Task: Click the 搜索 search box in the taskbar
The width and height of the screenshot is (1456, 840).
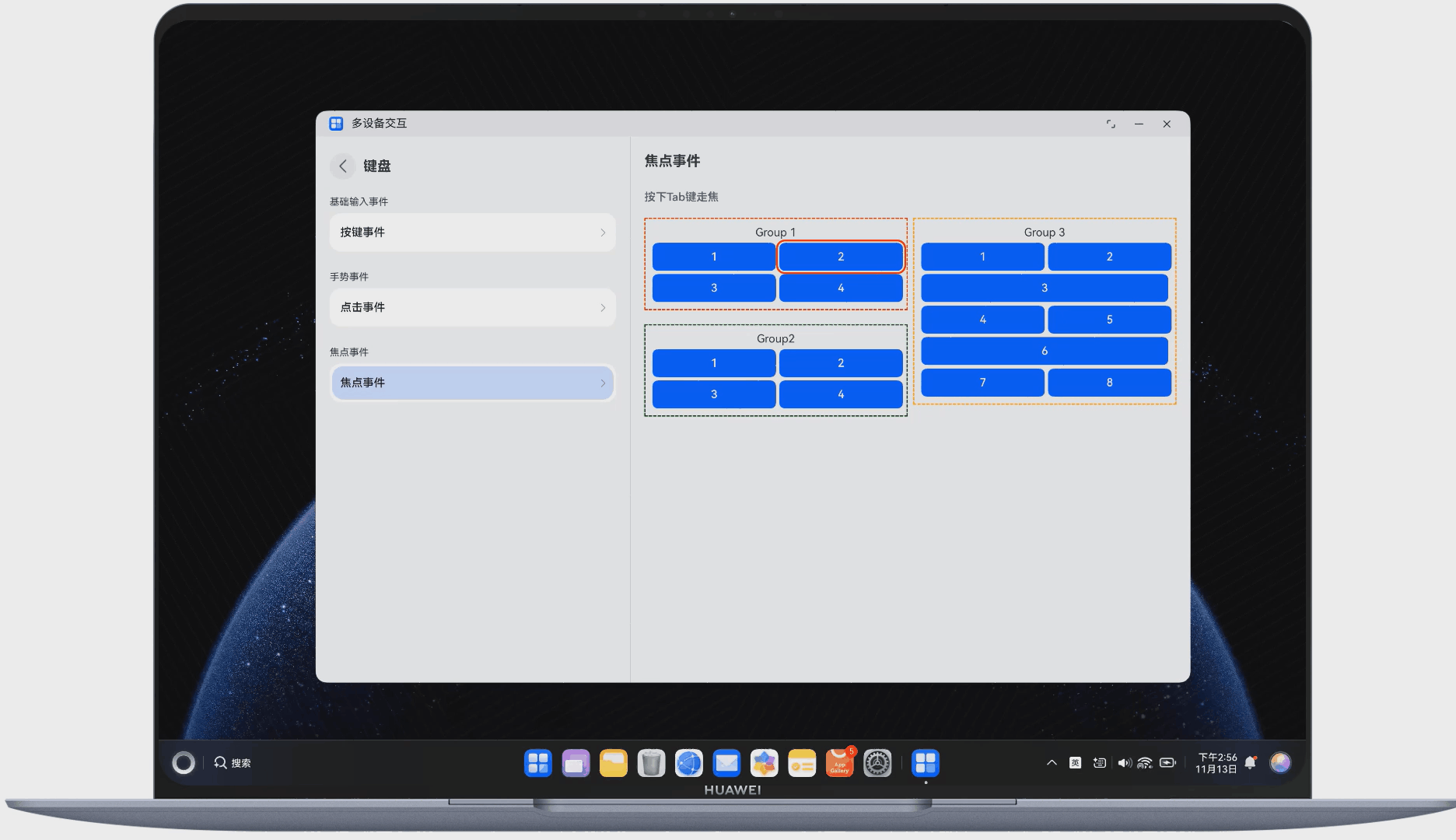Action: pyautogui.click(x=241, y=763)
